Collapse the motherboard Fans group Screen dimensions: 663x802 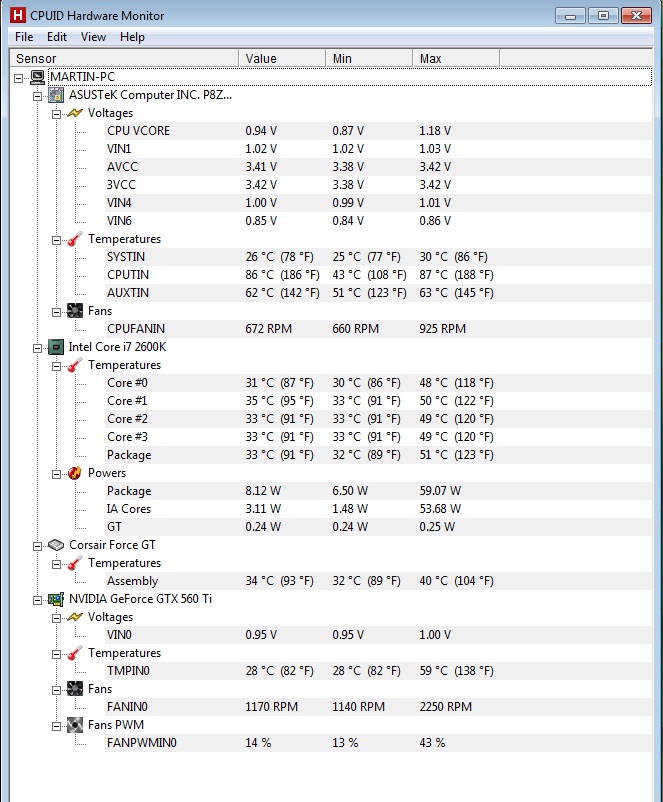56,312
